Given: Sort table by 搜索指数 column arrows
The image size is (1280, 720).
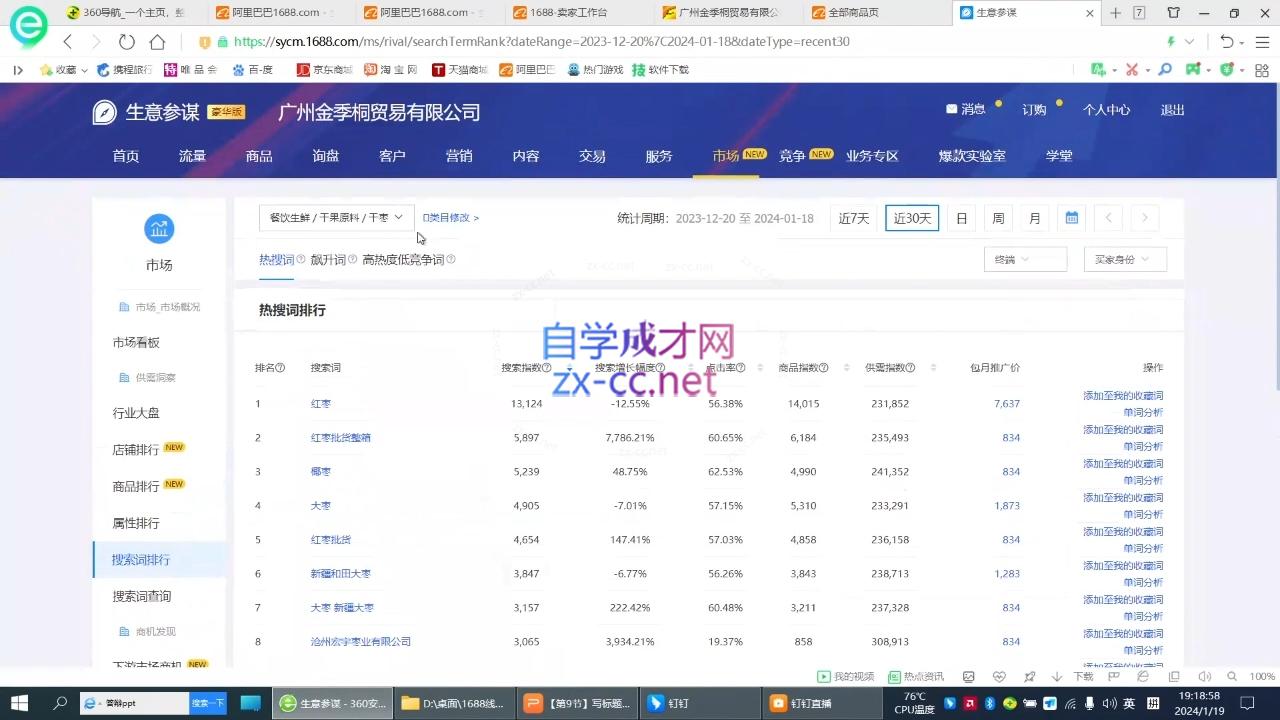Looking at the screenshot, I should (569, 368).
